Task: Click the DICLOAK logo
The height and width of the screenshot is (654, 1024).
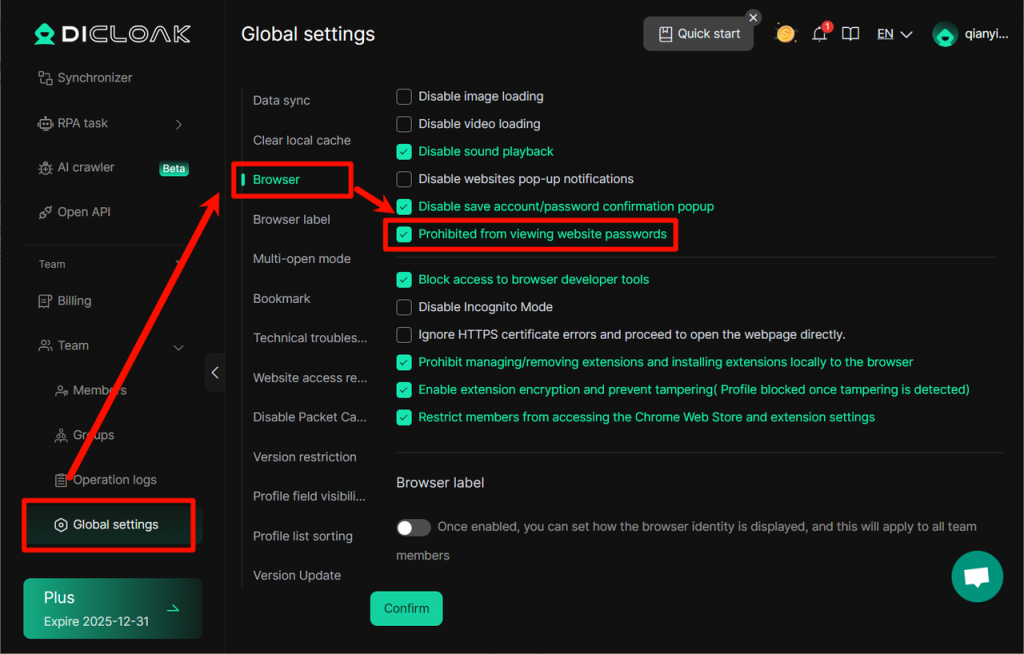Action: 112,34
